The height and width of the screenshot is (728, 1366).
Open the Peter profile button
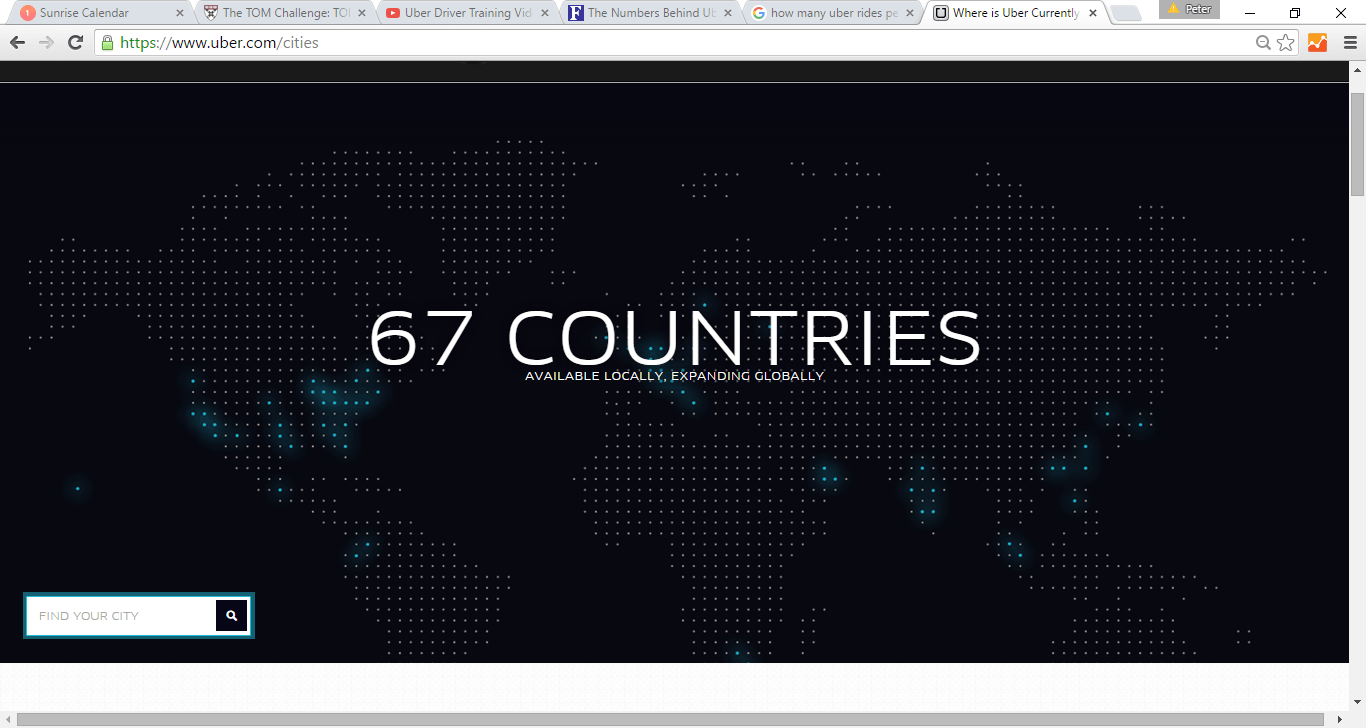[x=1189, y=9]
